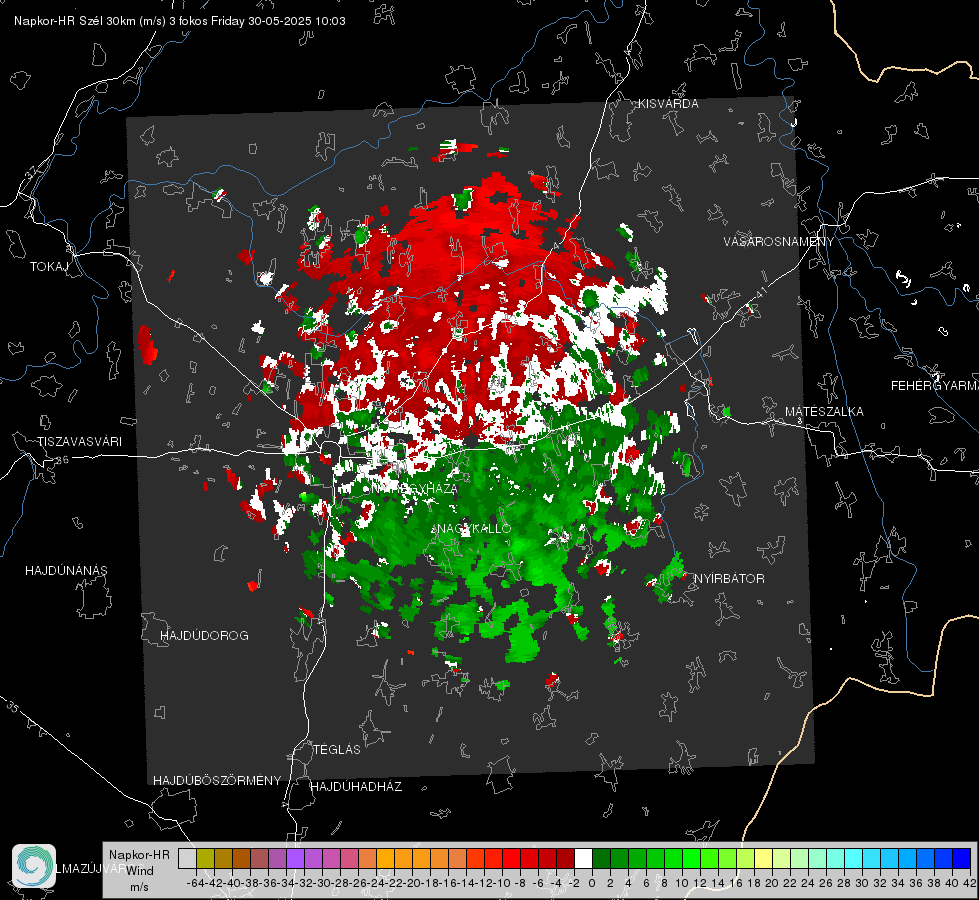This screenshot has height=900, width=979.
Task: Click the 'Wind' legend label
Action: click(x=140, y=870)
